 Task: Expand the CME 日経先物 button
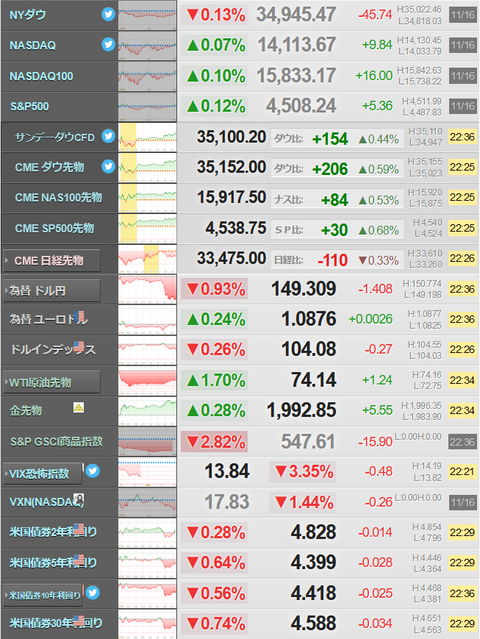52,260
